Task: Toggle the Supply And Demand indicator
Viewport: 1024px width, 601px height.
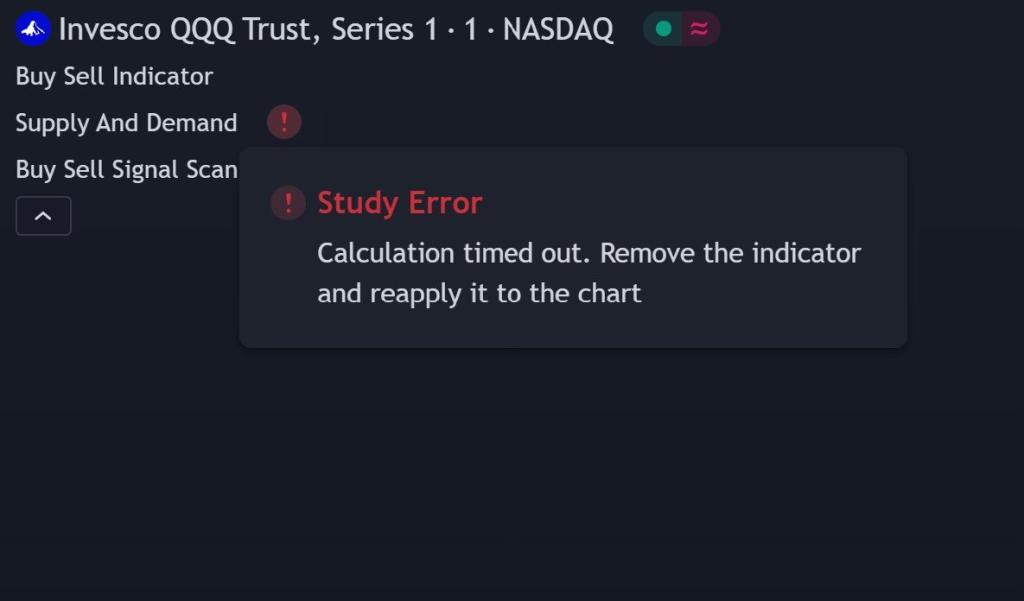Action: click(x=126, y=122)
